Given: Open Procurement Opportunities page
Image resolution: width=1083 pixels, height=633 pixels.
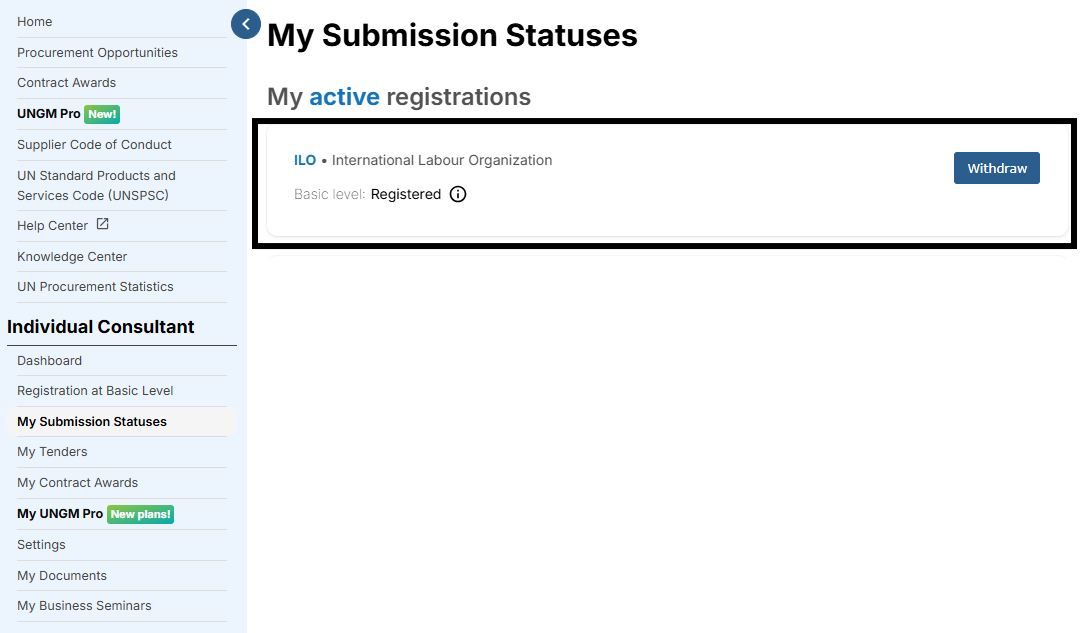Looking at the screenshot, I should click(97, 53).
